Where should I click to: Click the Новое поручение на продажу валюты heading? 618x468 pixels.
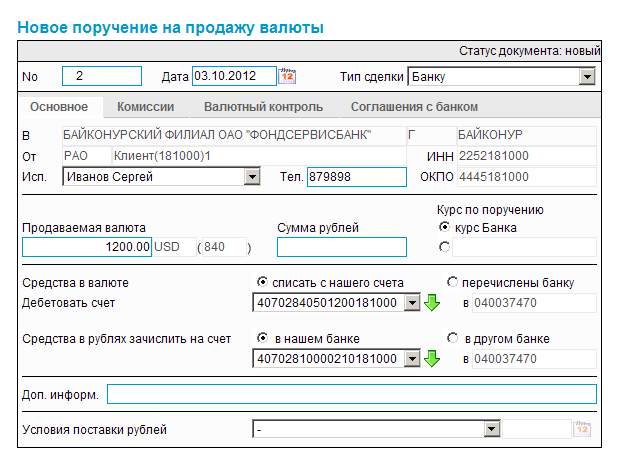[171, 28]
